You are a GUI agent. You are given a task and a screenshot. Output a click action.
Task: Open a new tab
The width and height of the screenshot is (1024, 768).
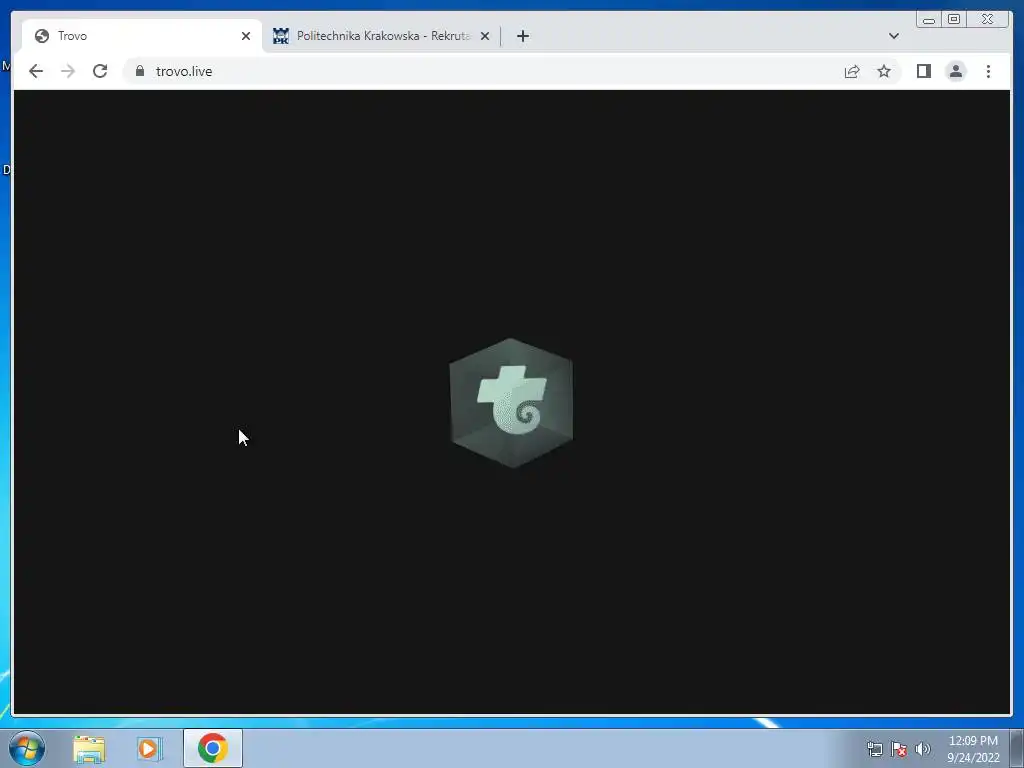(x=522, y=36)
